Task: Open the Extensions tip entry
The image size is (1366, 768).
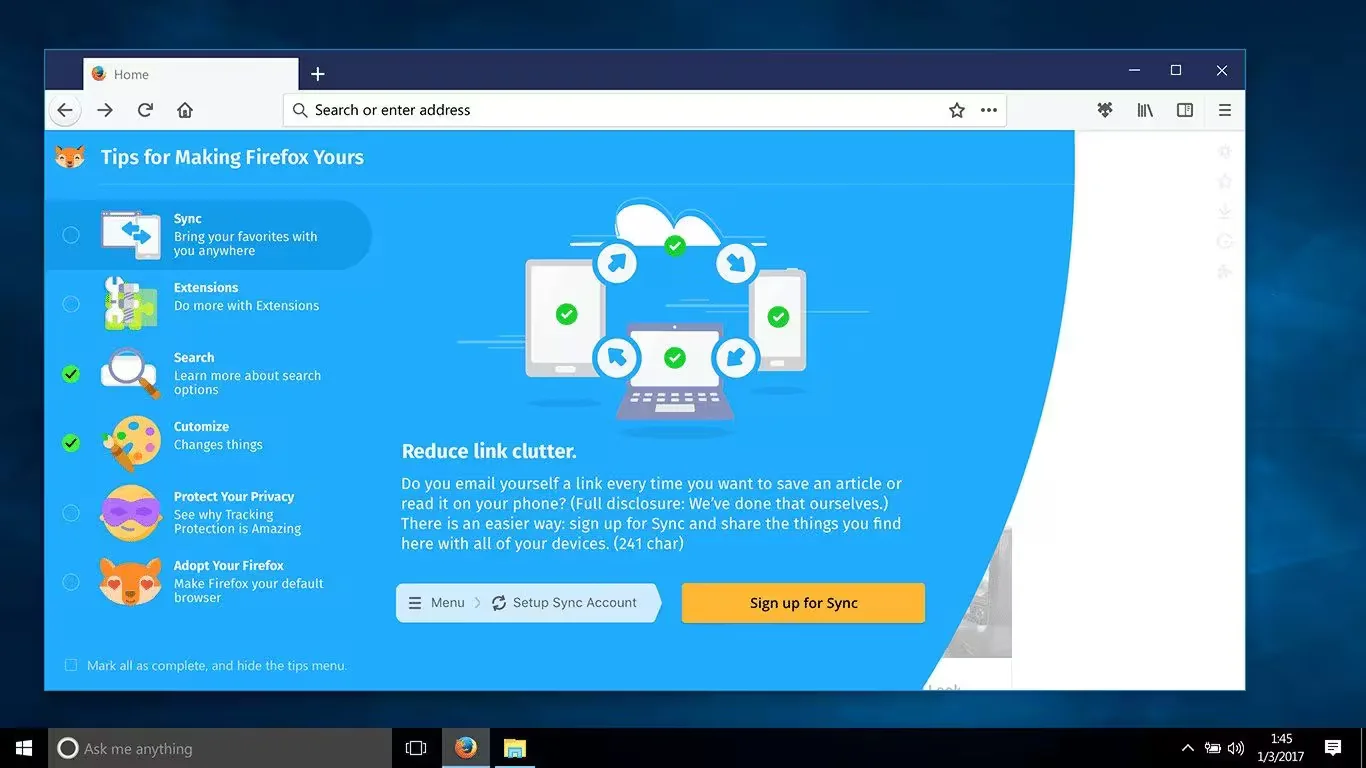Action: coord(208,304)
